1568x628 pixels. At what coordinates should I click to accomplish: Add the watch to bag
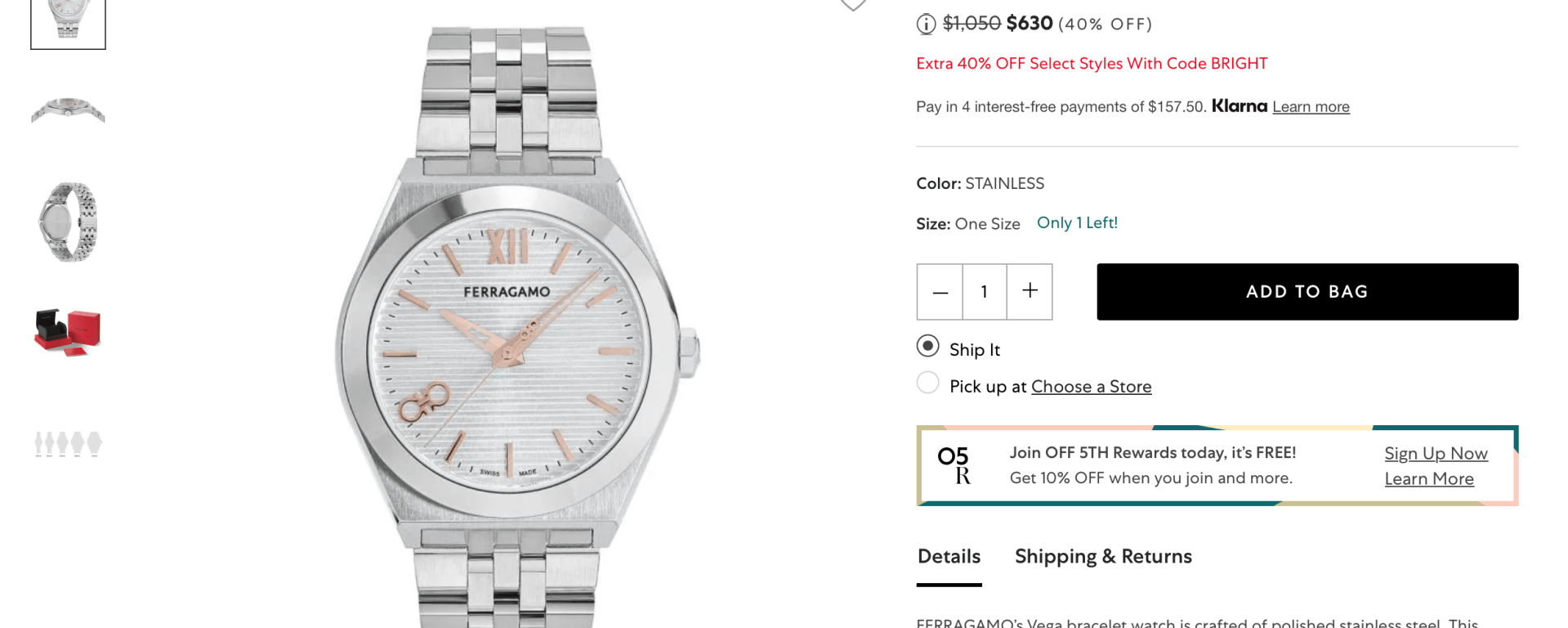click(1307, 292)
